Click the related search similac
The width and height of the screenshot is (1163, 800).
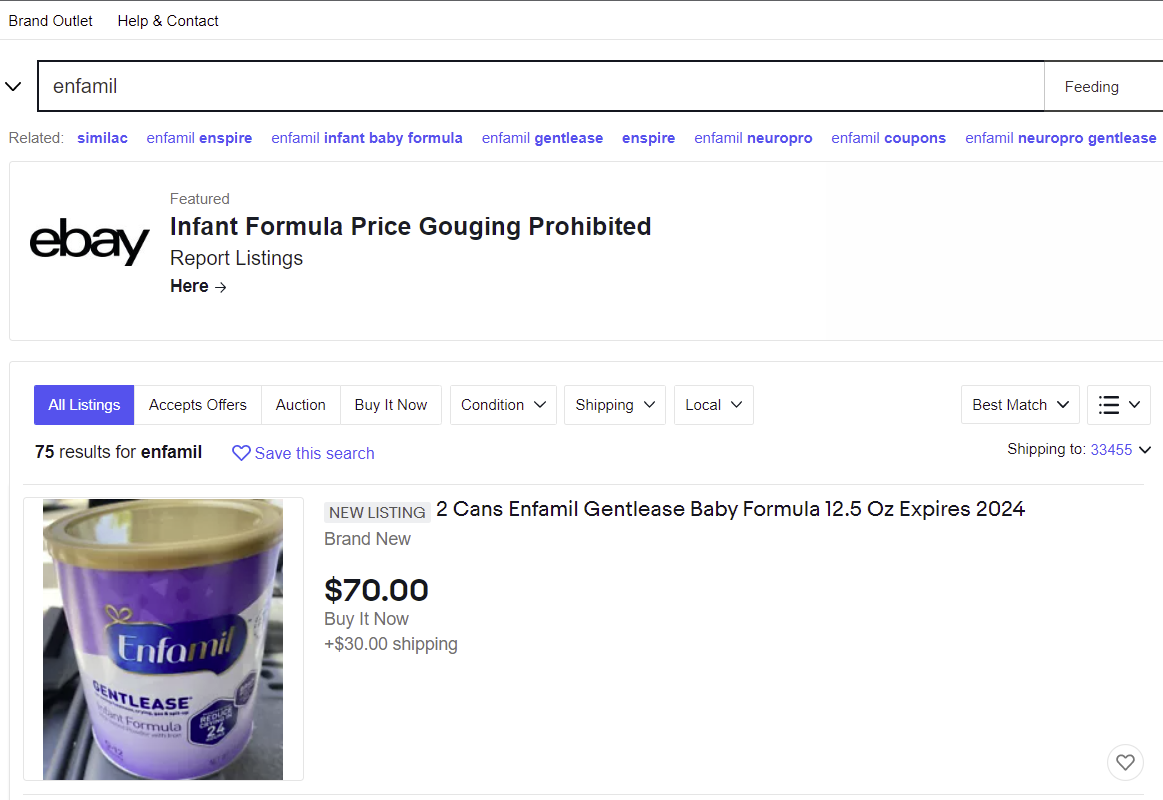coord(102,138)
